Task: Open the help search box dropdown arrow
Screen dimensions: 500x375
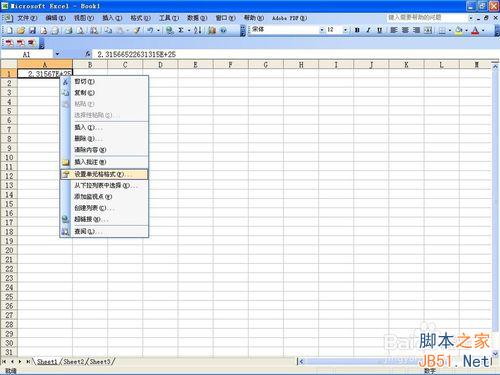Action: [471, 18]
